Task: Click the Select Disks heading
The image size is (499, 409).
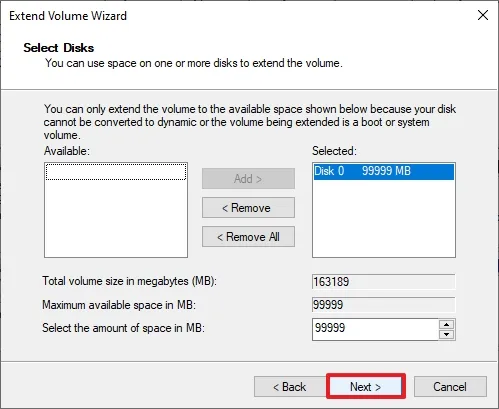Action: click(59, 48)
